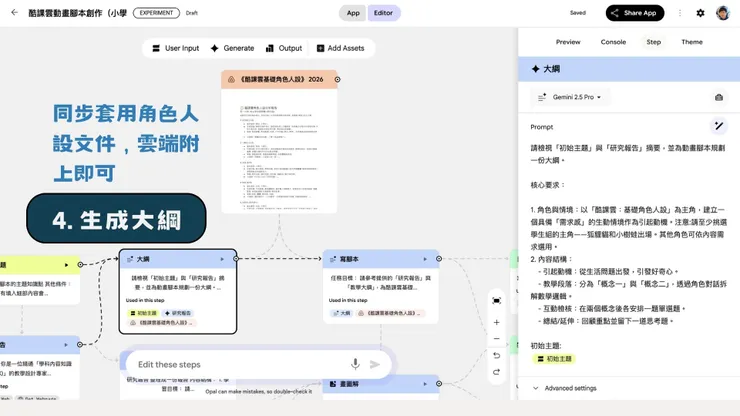Open the Gemini 2.5 Pro model dropdown
The image size is (740, 416).
[570, 97]
